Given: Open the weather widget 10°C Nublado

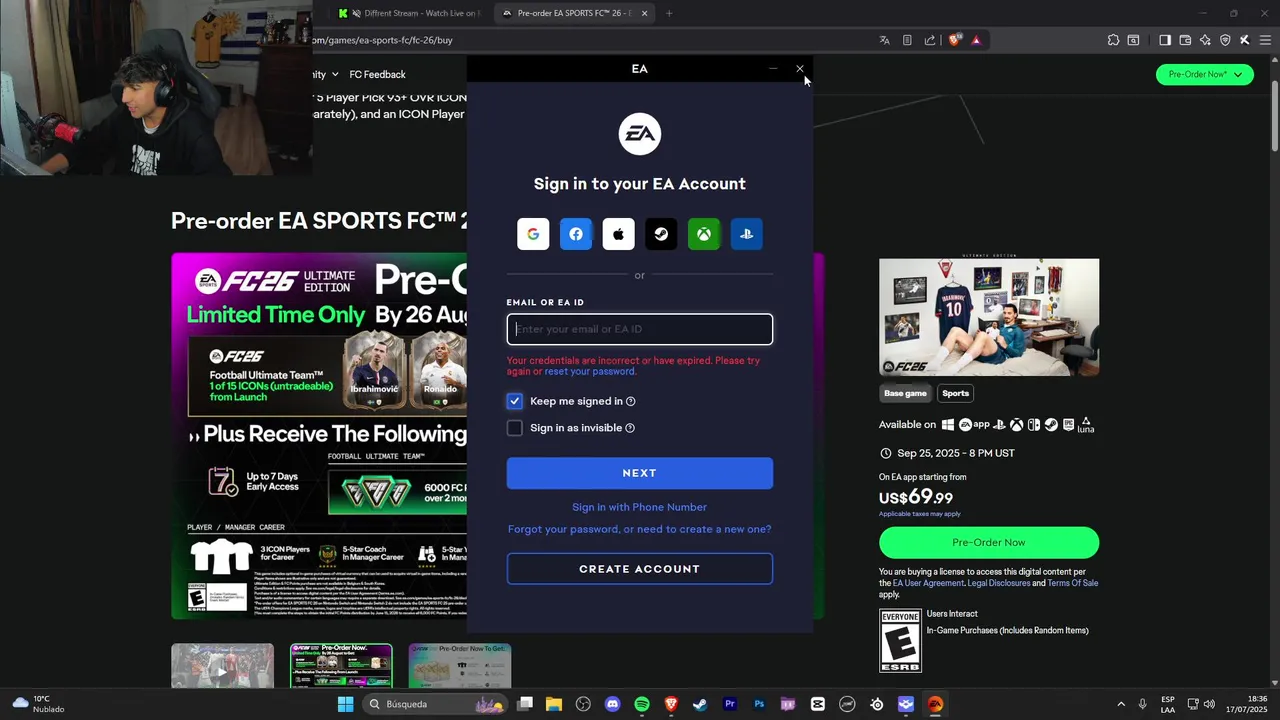Looking at the screenshot, I should click(38, 704).
